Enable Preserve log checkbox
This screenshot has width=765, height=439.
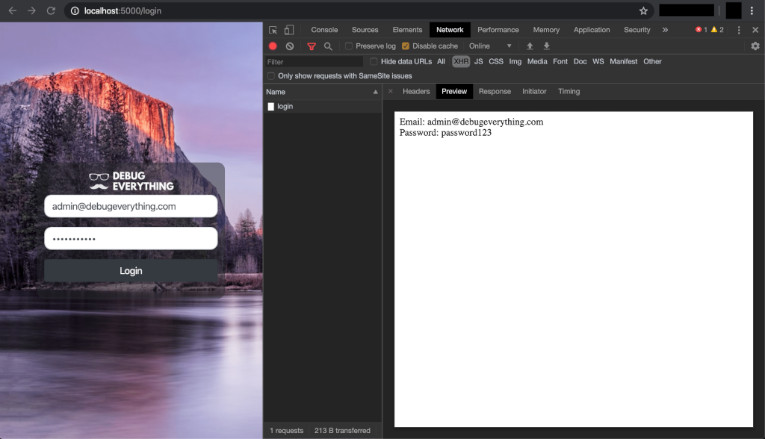tap(349, 46)
